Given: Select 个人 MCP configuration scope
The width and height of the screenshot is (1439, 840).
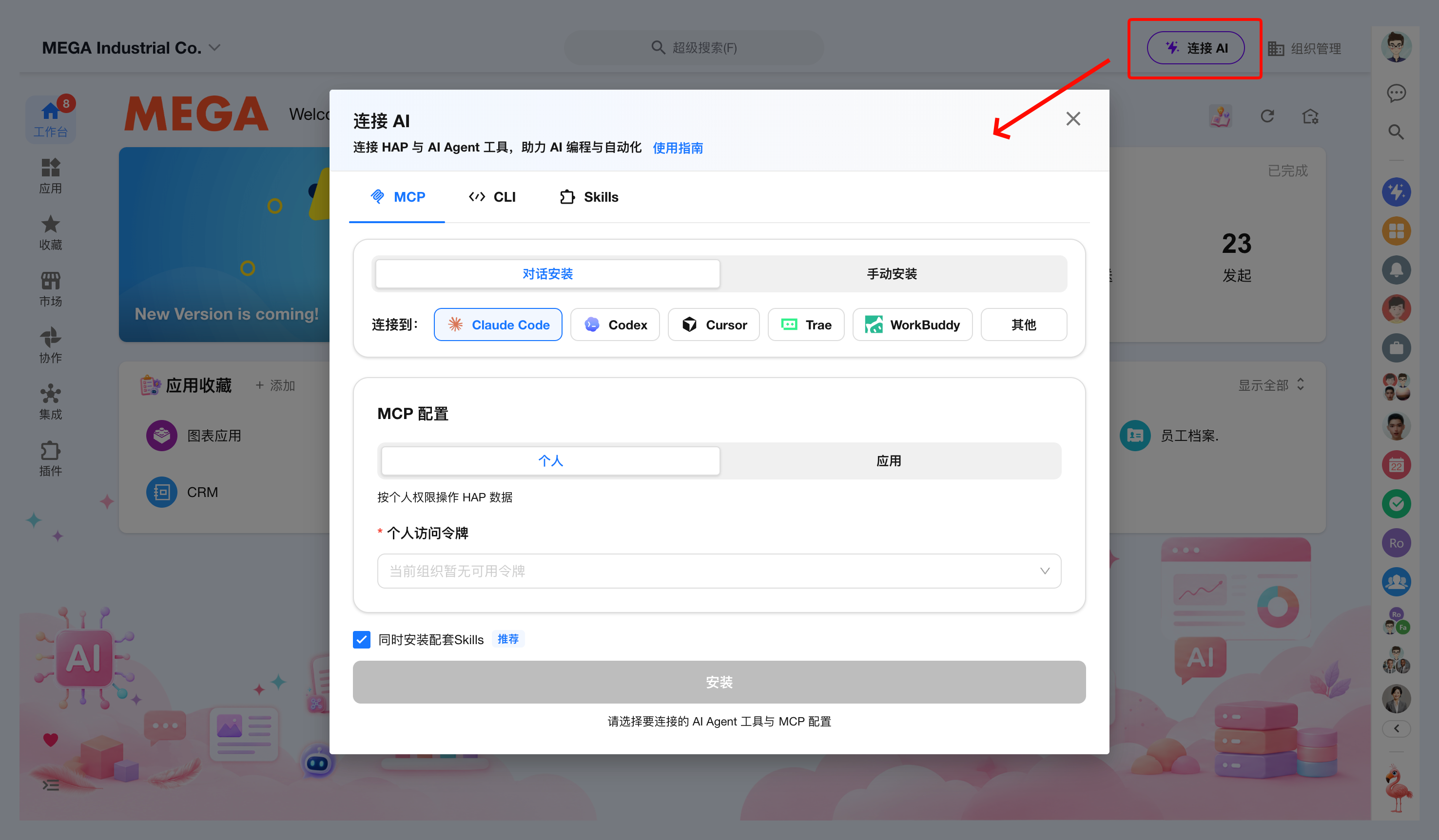Looking at the screenshot, I should (x=550, y=460).
